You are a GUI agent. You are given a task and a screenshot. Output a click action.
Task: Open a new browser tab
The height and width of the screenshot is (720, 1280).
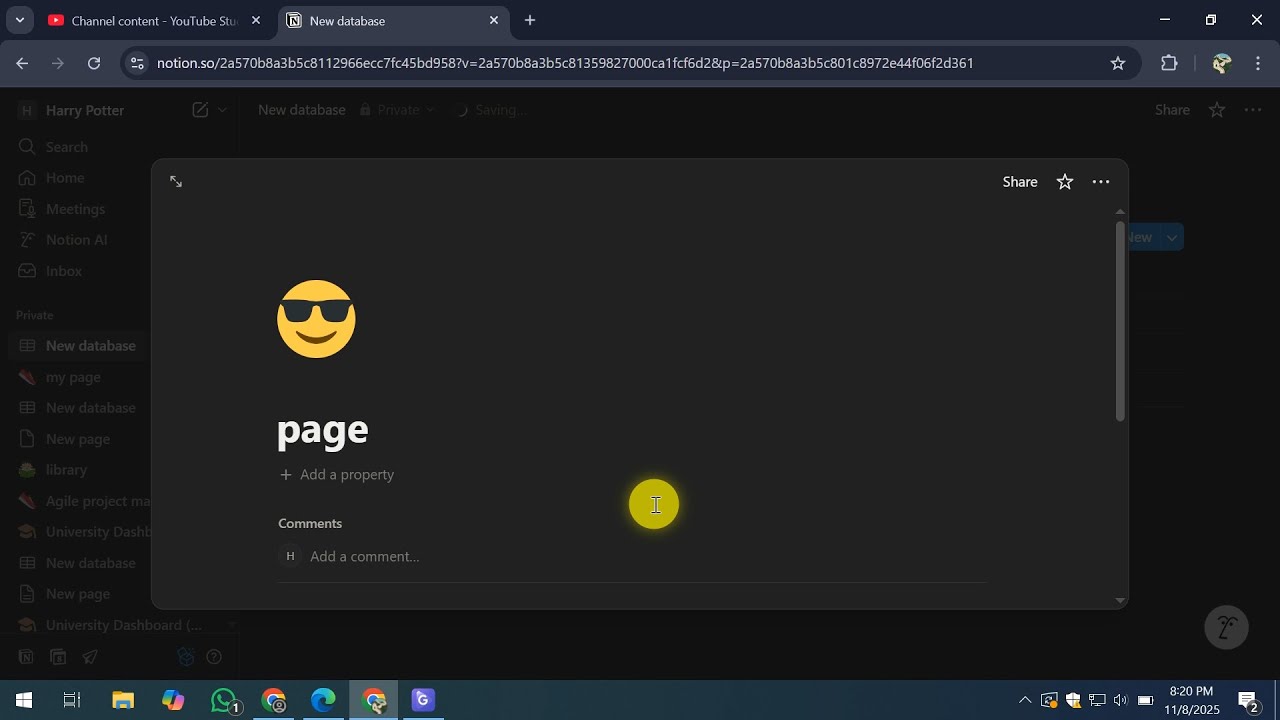[530, 20]
